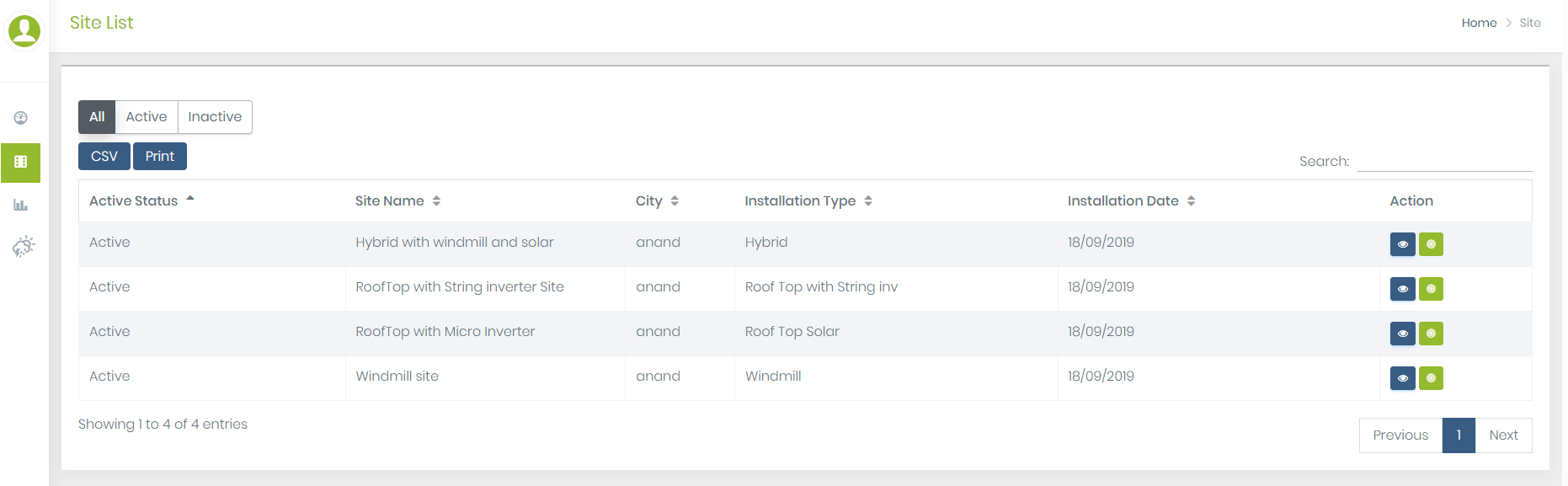The image size is (1568, 486).
Task: Filter the list by Active sites
Action: [147, 117]
